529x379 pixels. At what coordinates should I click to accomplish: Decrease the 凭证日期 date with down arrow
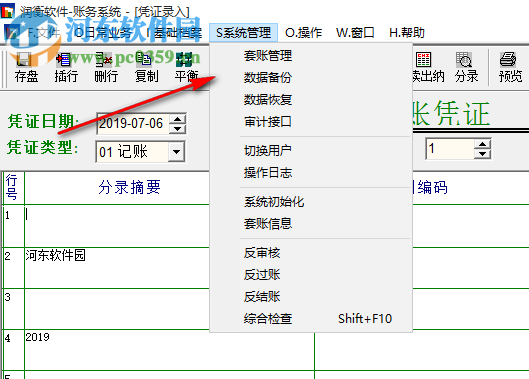pos(177,129)
